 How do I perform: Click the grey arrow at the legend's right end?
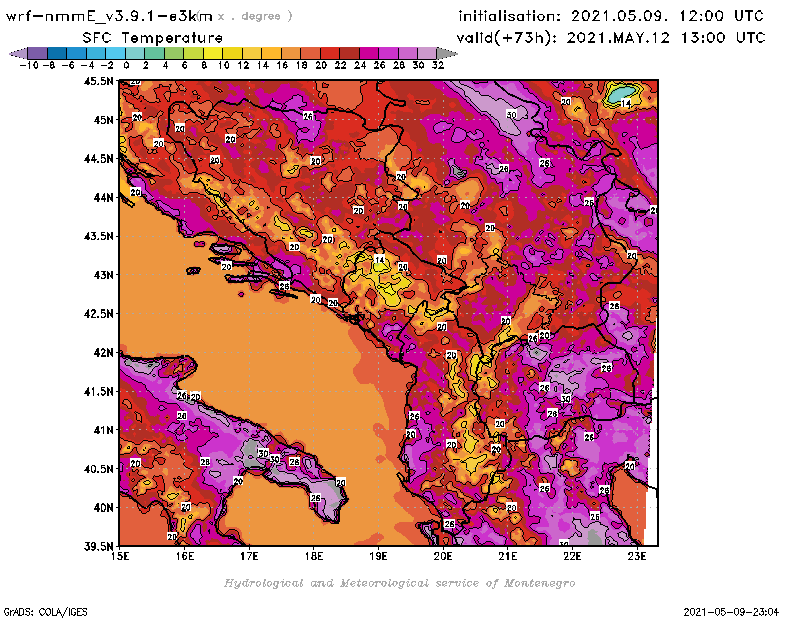[447, 53]
